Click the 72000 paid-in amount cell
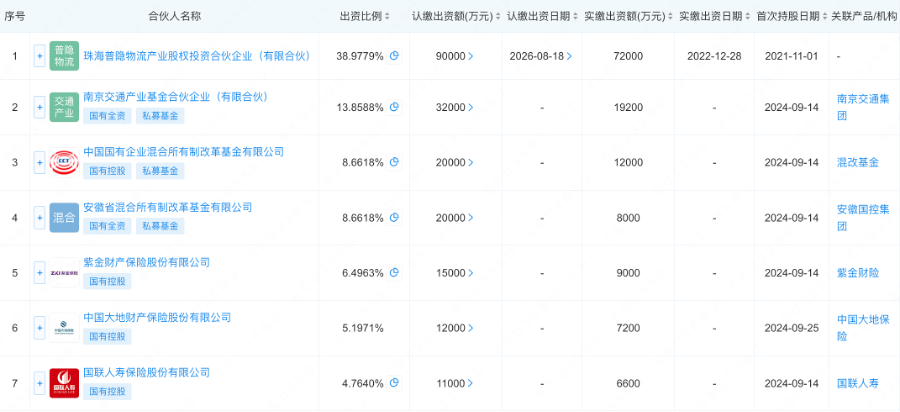 coord(628,56)
